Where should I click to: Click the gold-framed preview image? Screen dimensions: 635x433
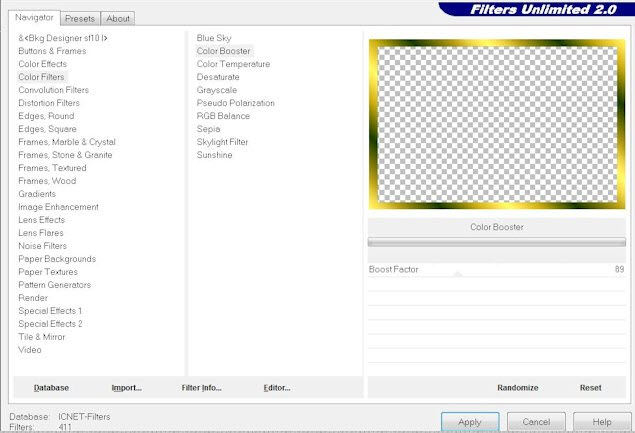click(497, 124)
